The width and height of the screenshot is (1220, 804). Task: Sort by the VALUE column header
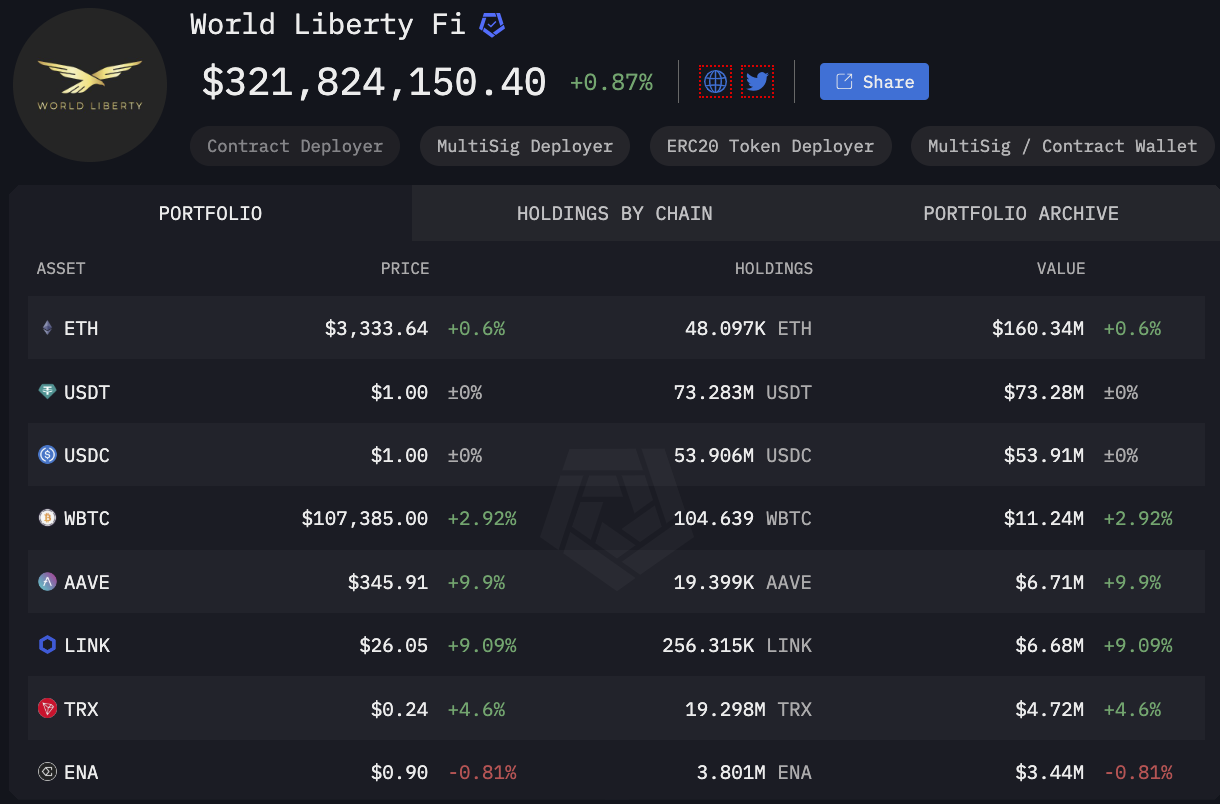[1061, 268]
